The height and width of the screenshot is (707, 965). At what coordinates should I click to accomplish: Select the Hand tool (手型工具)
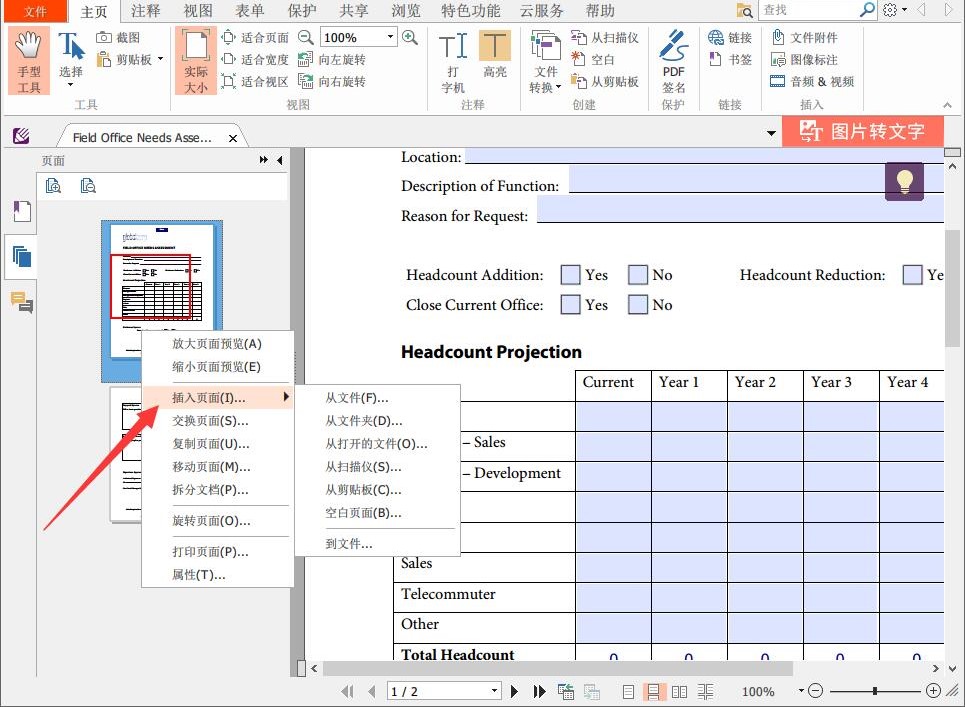[29, 61]
